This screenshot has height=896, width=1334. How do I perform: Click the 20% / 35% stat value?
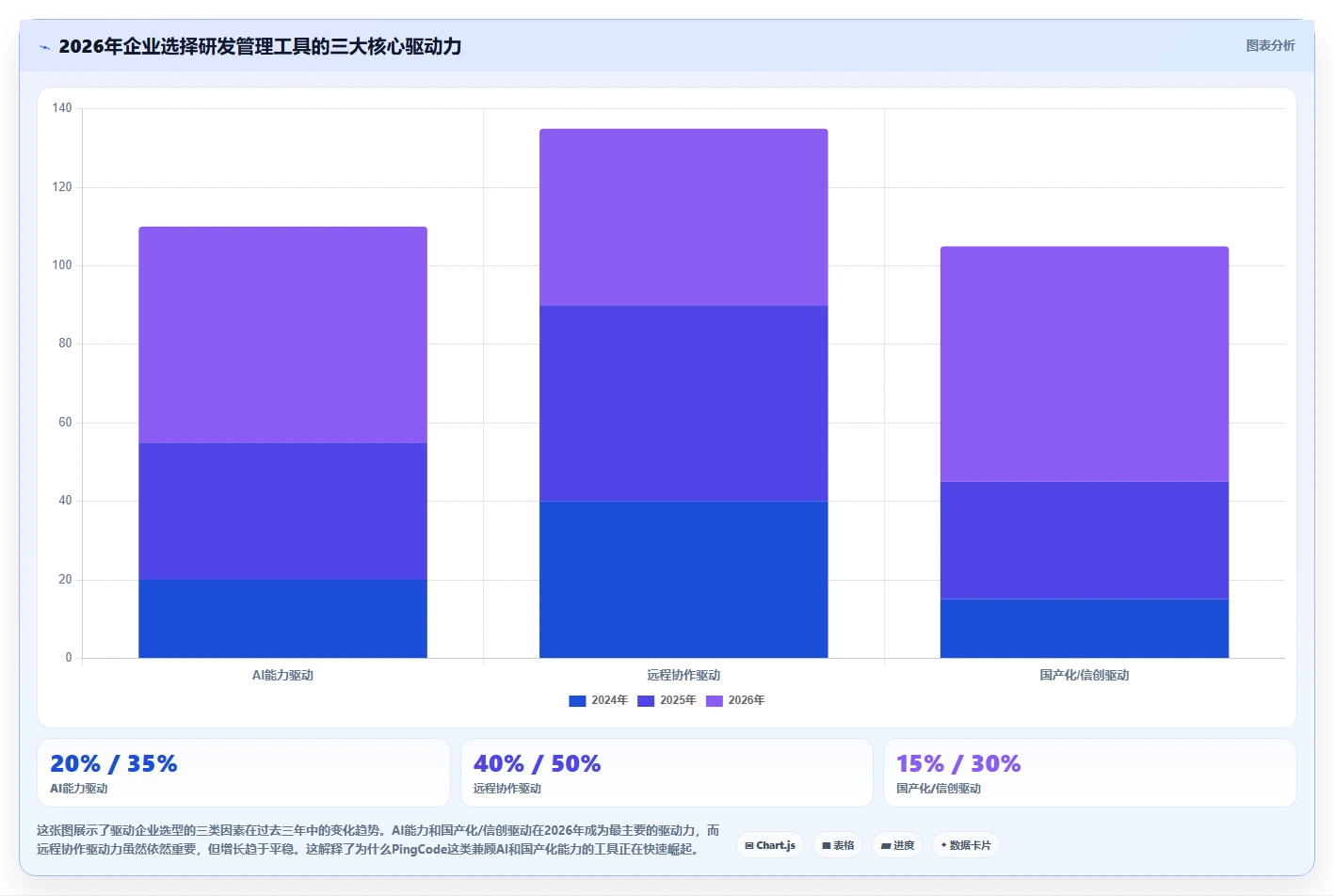coord(114,763)
